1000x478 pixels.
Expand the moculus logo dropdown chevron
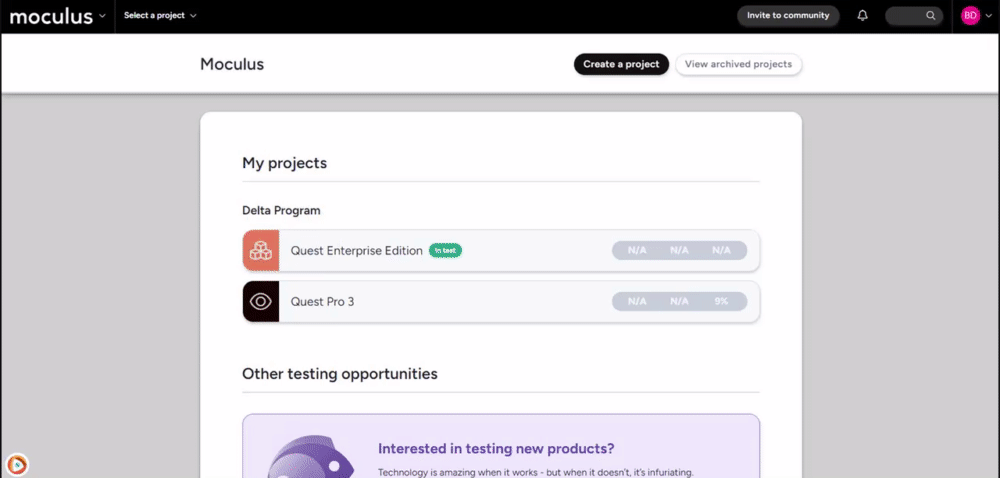[x=102, y=16]
